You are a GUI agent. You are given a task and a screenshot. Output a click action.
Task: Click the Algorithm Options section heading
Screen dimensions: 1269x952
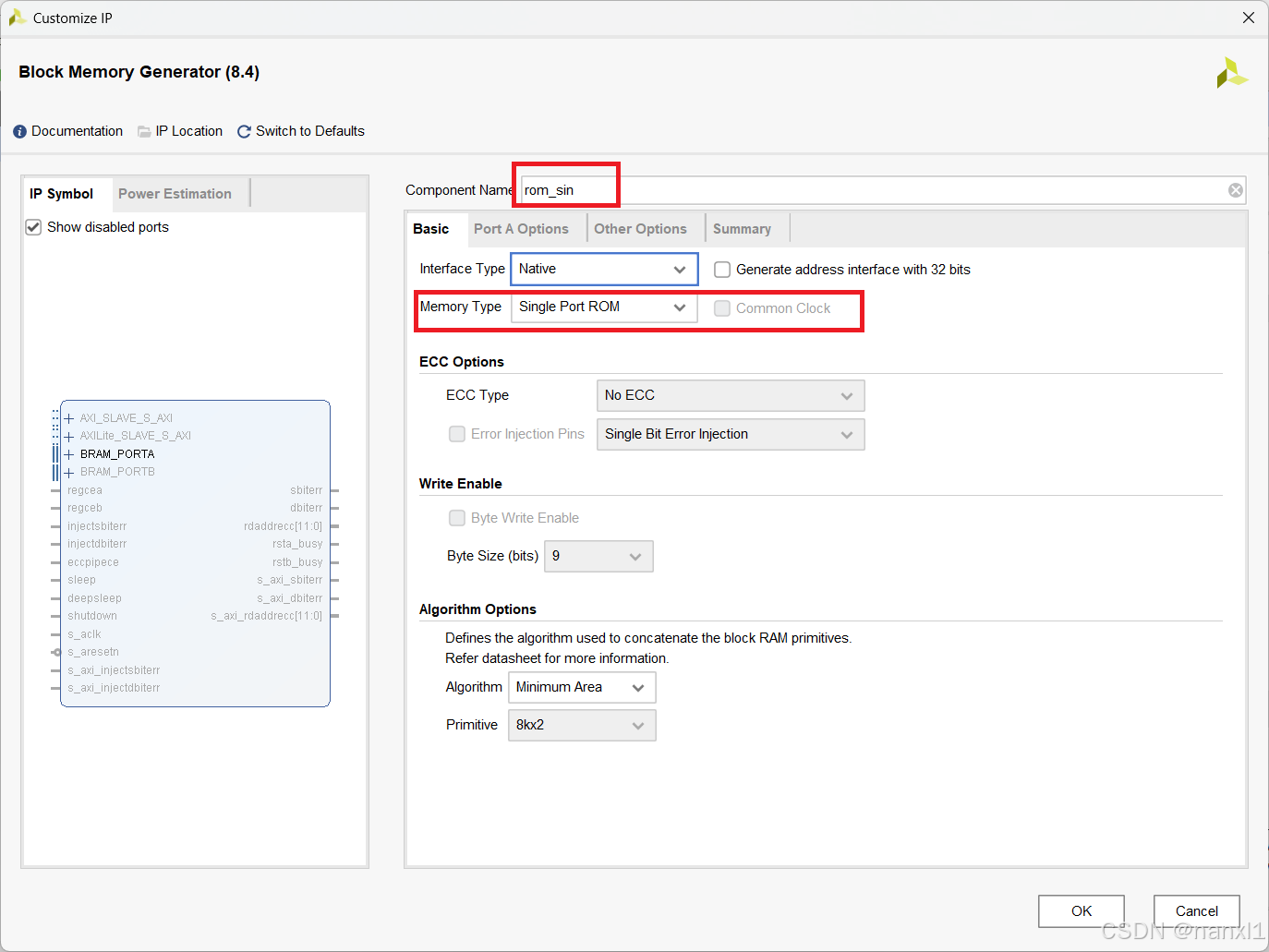pyautogui.click(x=477, y=609)
